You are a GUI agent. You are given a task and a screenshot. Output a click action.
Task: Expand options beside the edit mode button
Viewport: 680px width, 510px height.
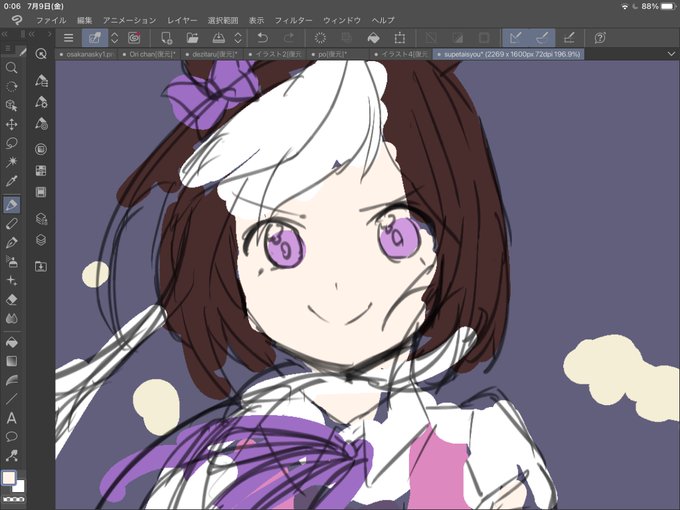[x=114, y=38]
